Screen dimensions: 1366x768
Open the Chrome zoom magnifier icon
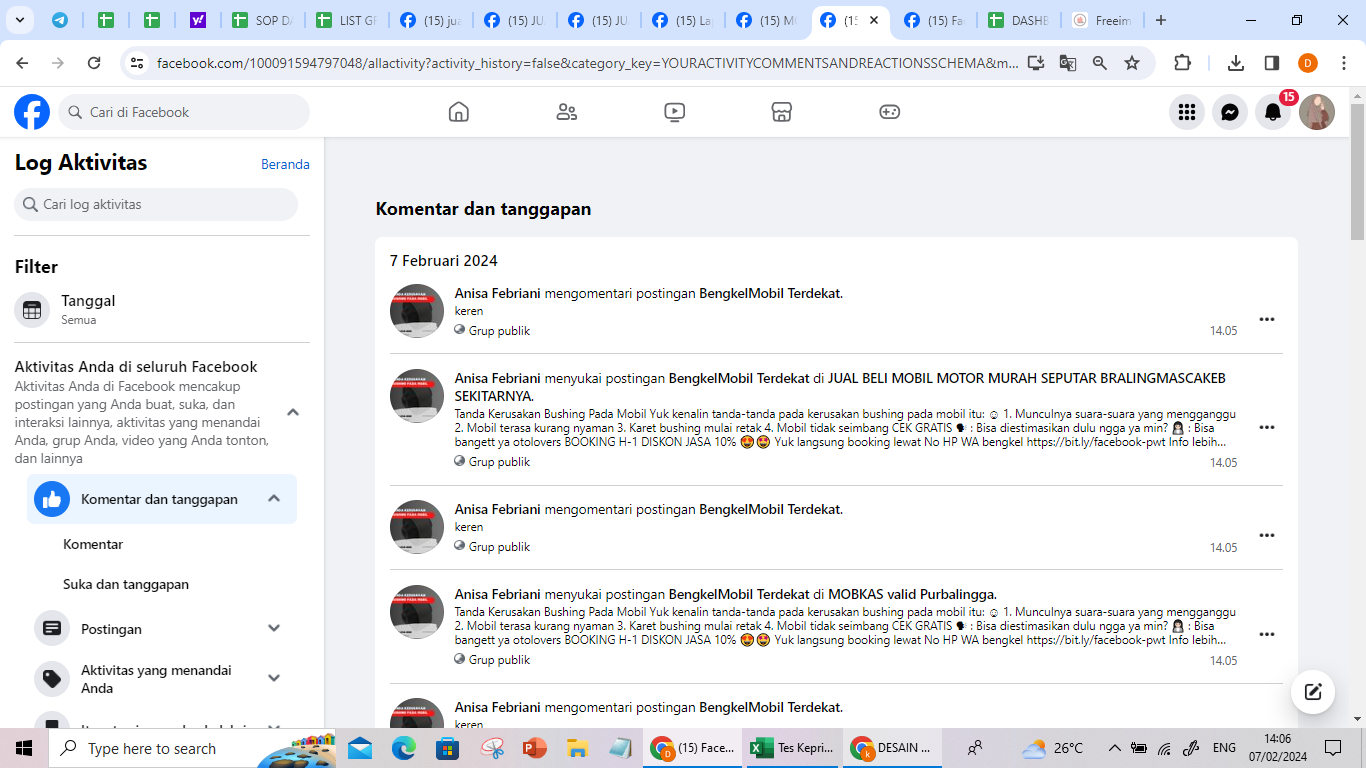1100,63
